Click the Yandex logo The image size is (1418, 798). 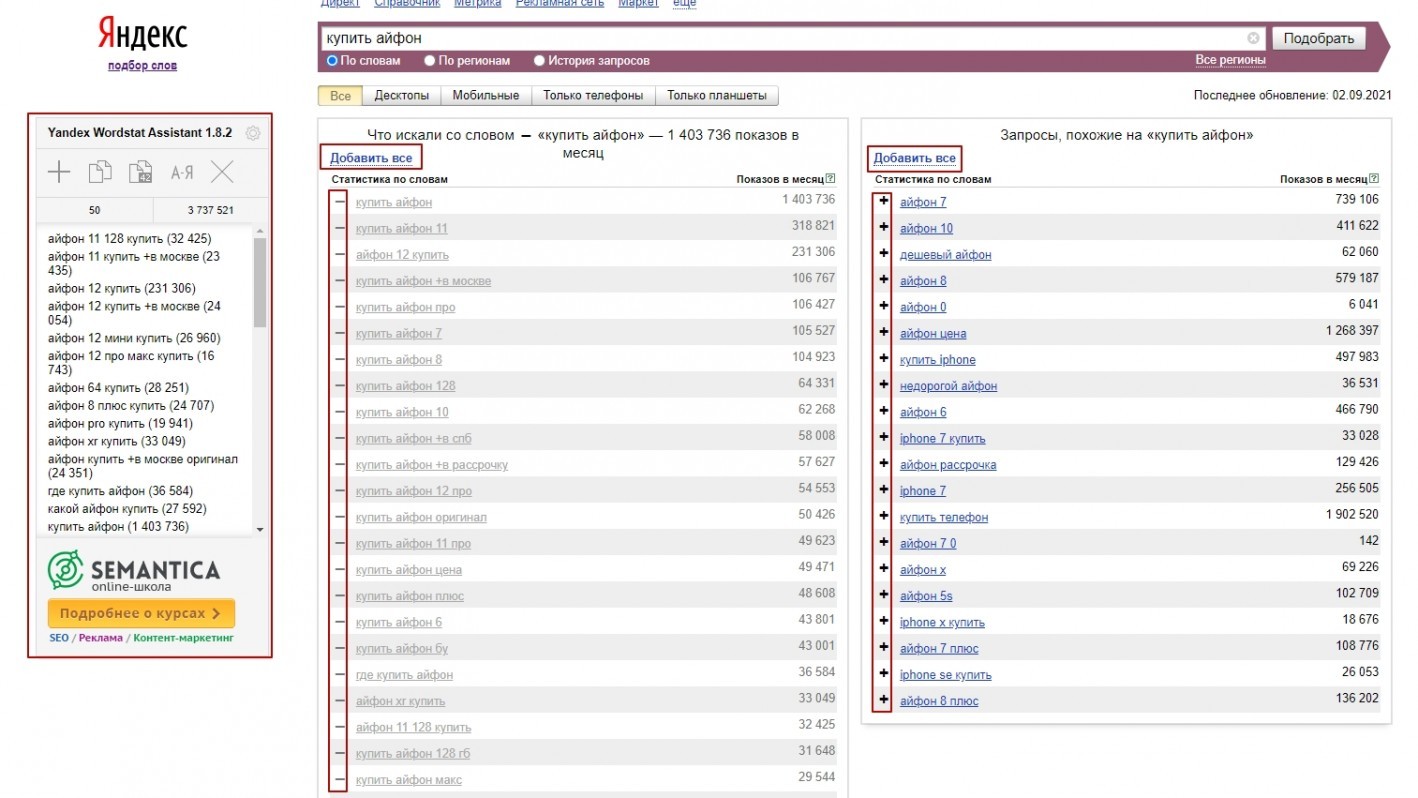[142, 35]
